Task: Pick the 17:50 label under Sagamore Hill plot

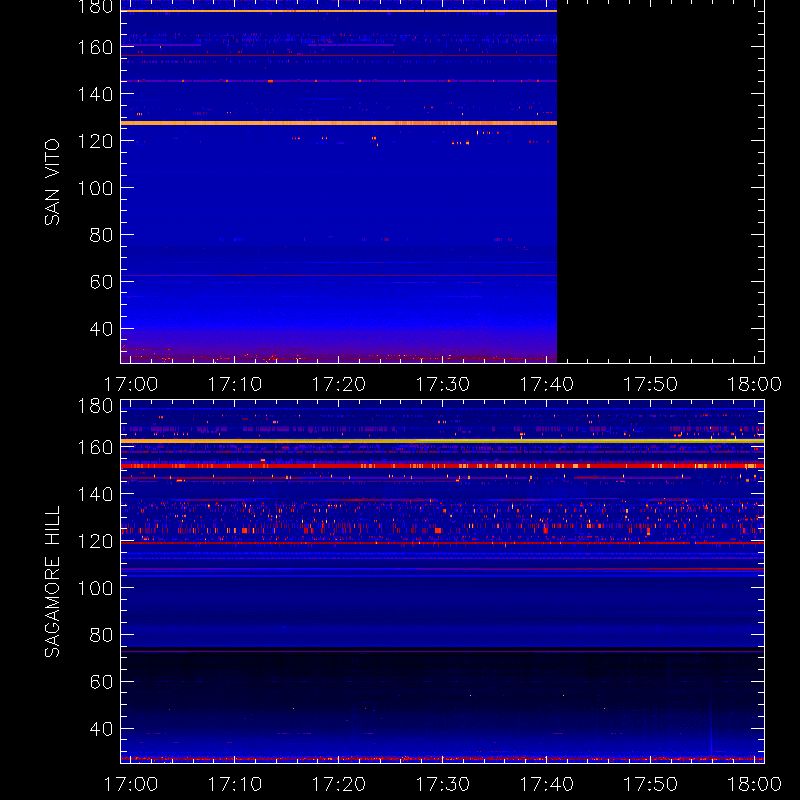Action: click(651, 784)
